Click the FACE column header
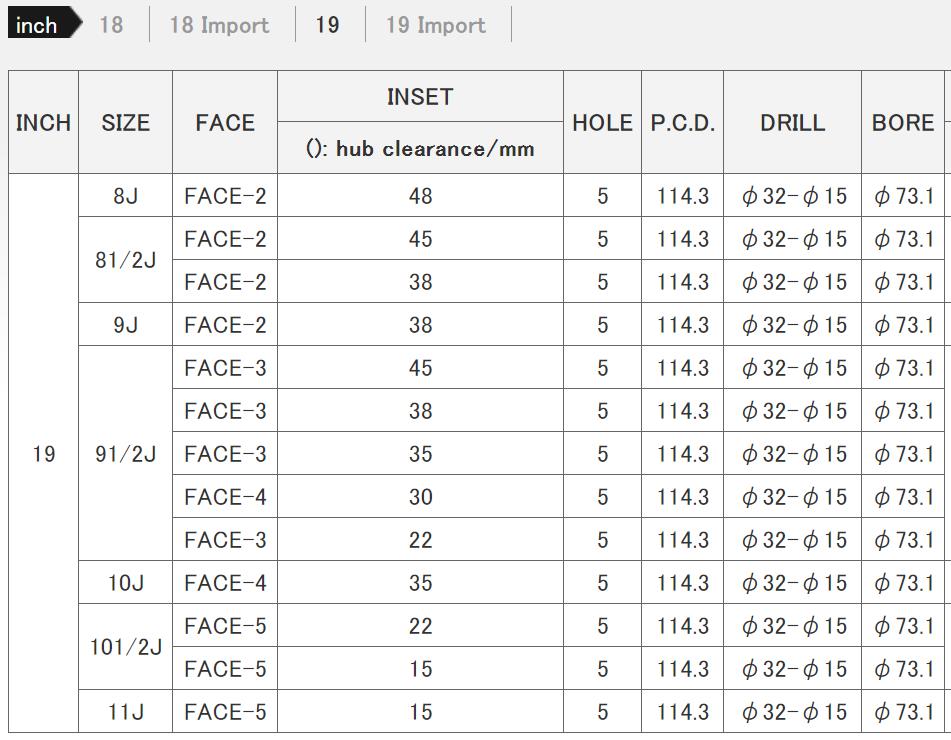The height and width of the screenshot is (740, 951). click(x=225, y=123)
